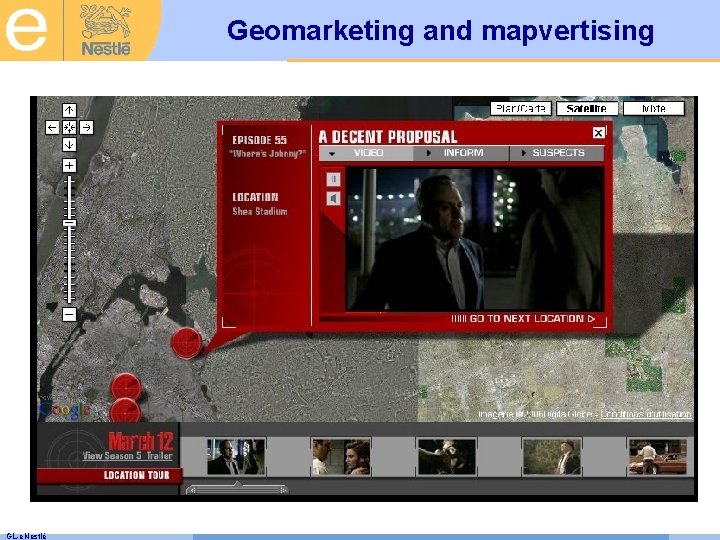Switch the map to Plan/Carte view
Image resolution: width=720 pixels, height=540 pixels.
(521, 109)
